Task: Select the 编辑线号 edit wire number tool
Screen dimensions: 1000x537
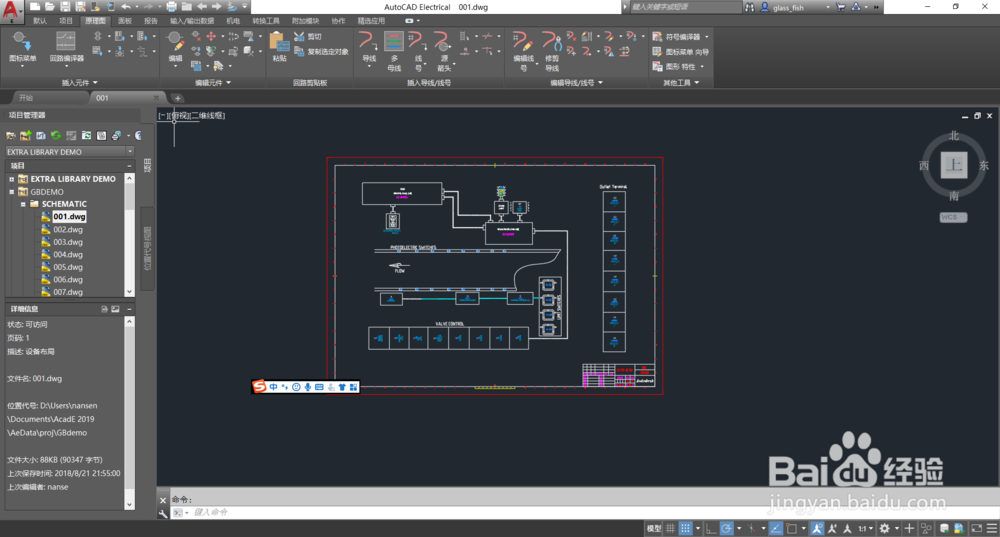Action: tap(523, 51)
